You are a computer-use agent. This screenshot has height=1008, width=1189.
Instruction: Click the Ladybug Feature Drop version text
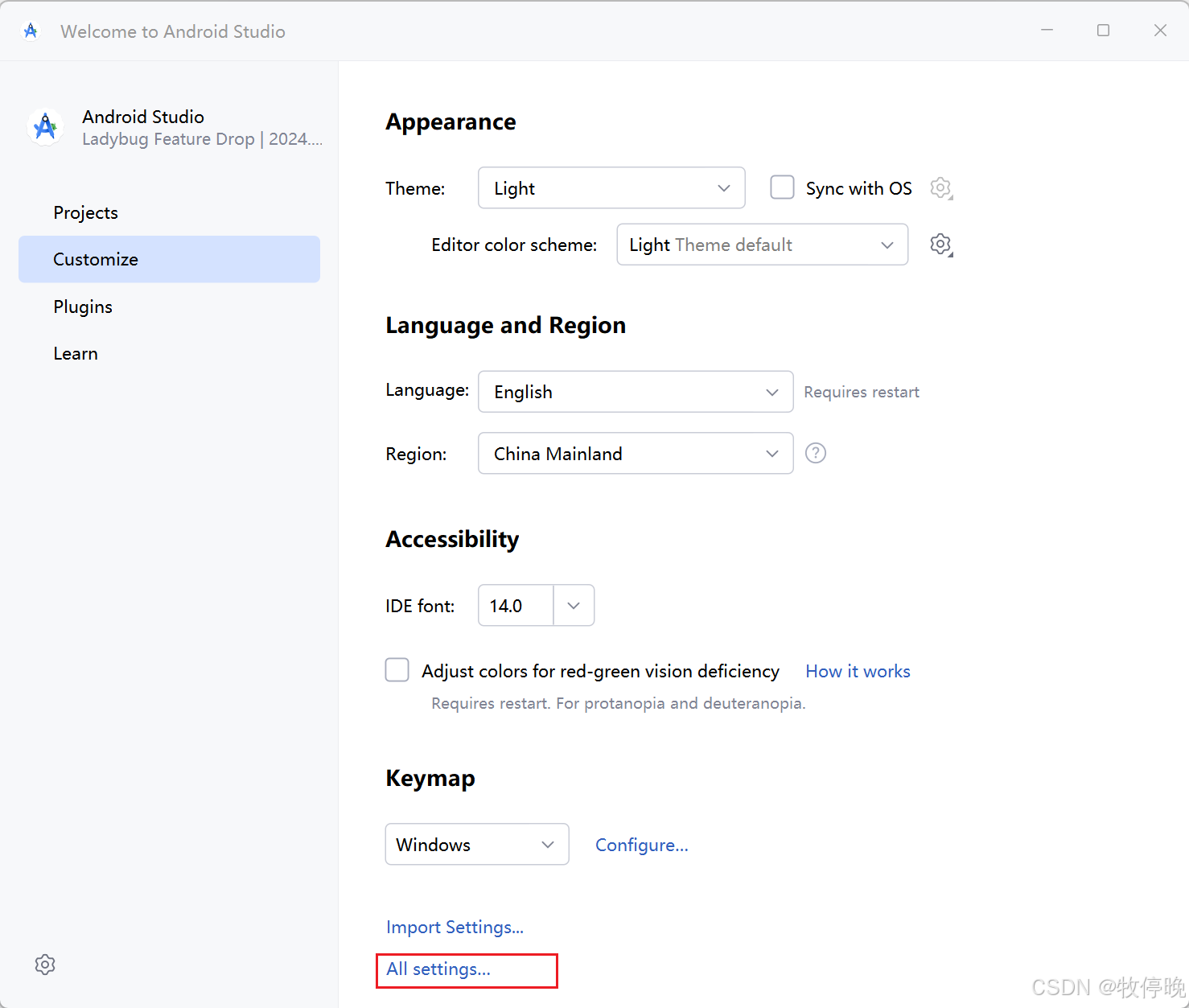coord(202,139)
